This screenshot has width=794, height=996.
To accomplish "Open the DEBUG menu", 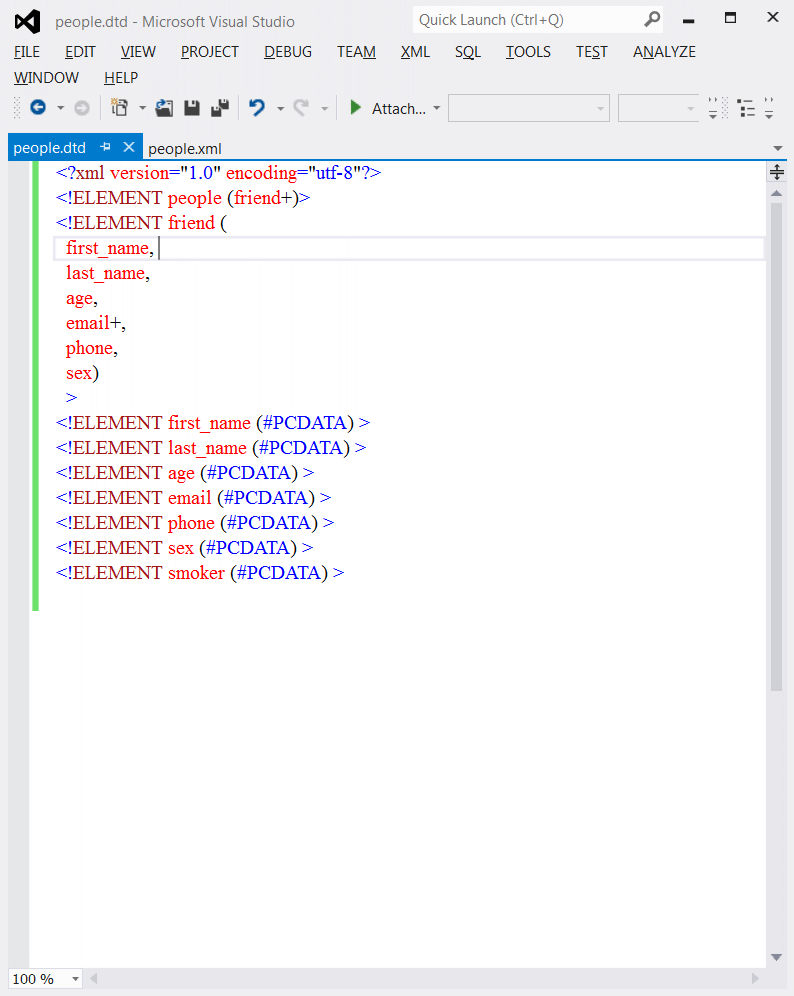I will (x=288, y=52).
